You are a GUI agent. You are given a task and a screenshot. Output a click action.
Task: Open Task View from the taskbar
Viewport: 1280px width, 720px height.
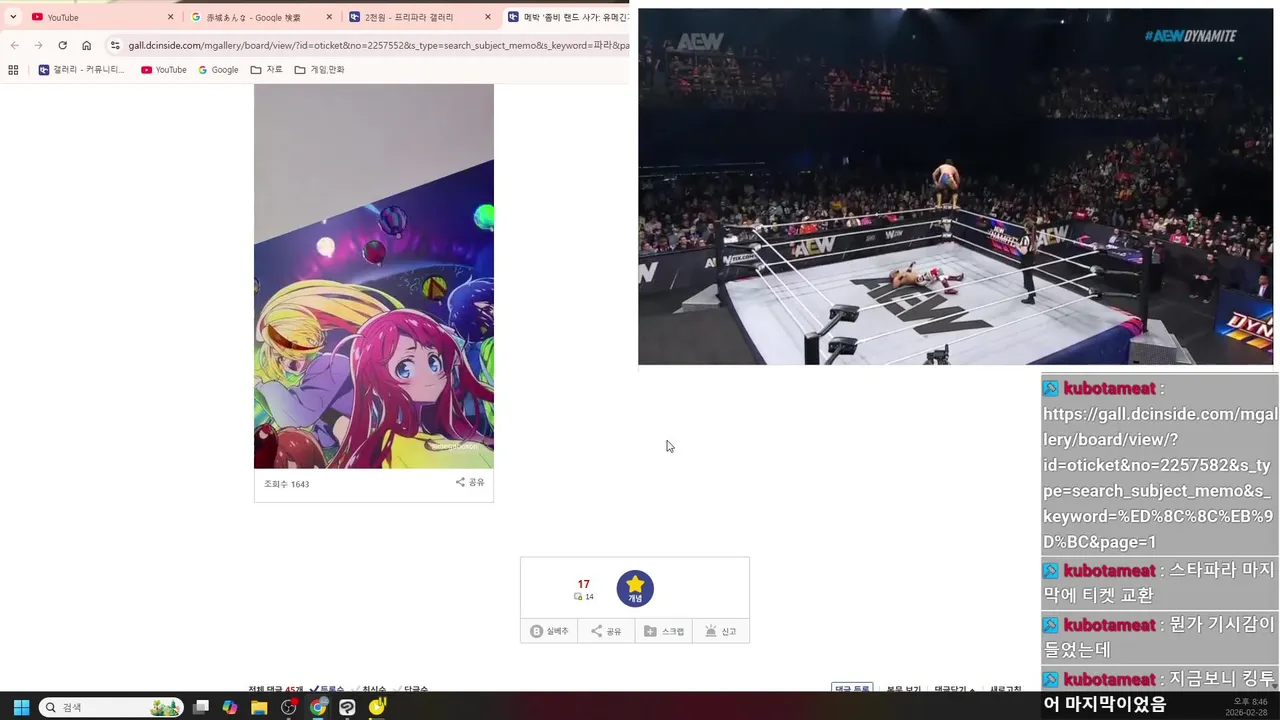point(201,707)
